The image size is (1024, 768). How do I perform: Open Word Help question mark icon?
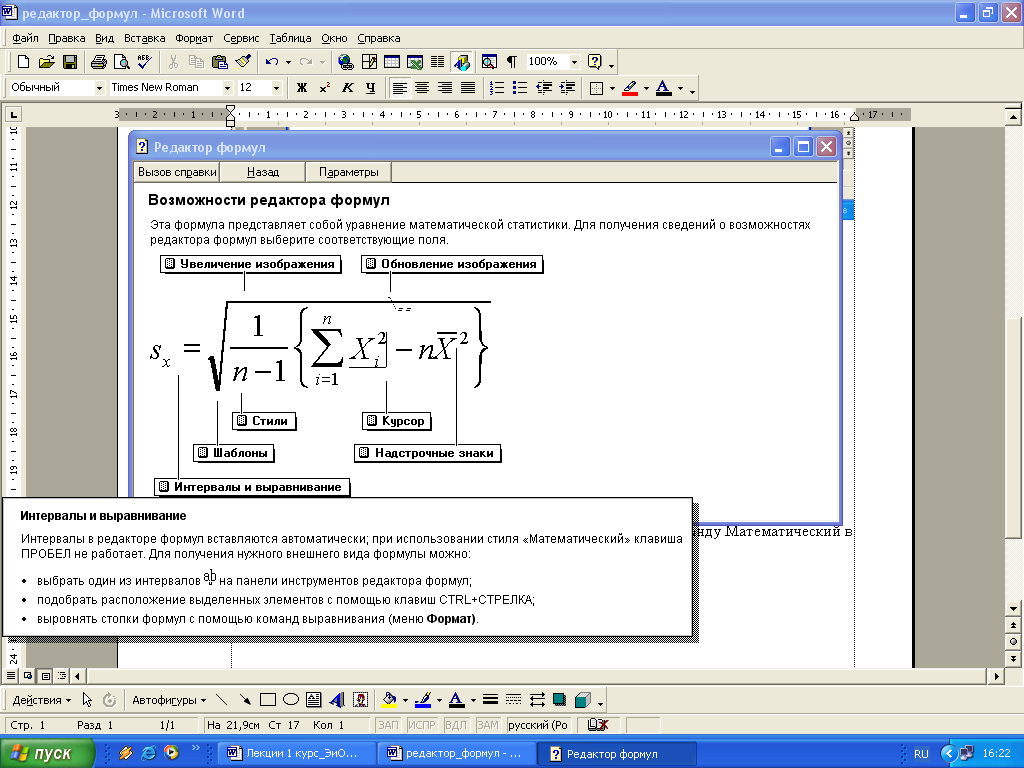pyautogui.click(x=595, y=62)
